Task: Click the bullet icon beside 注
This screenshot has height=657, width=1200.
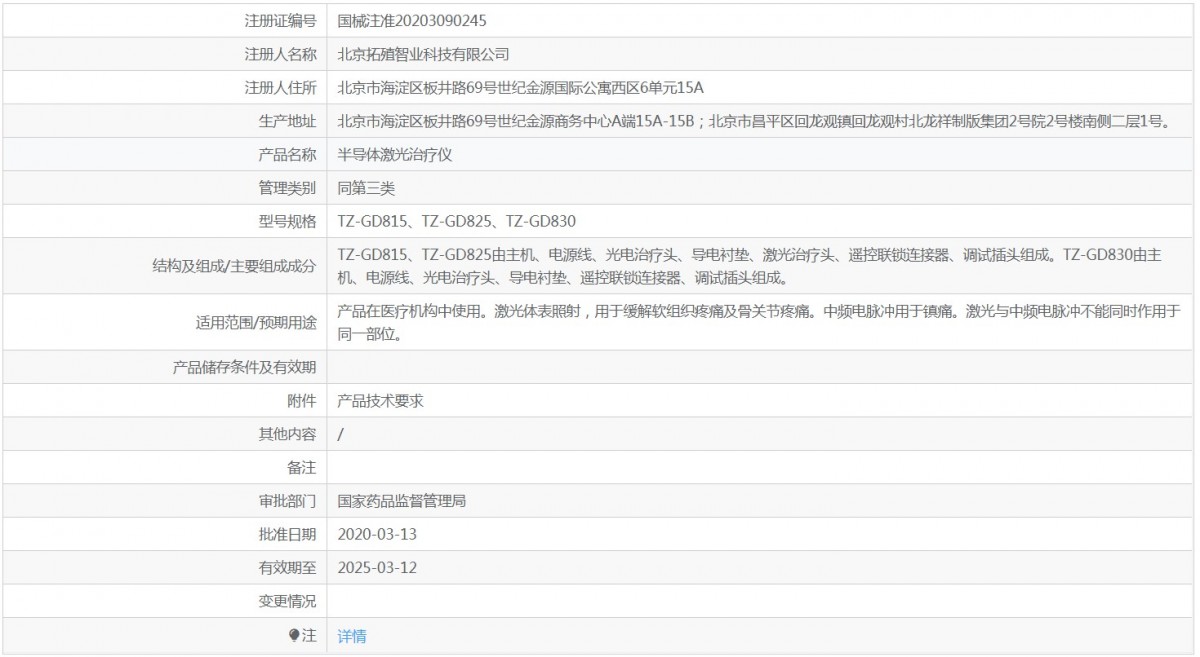Action: click(x=294, y=635)
